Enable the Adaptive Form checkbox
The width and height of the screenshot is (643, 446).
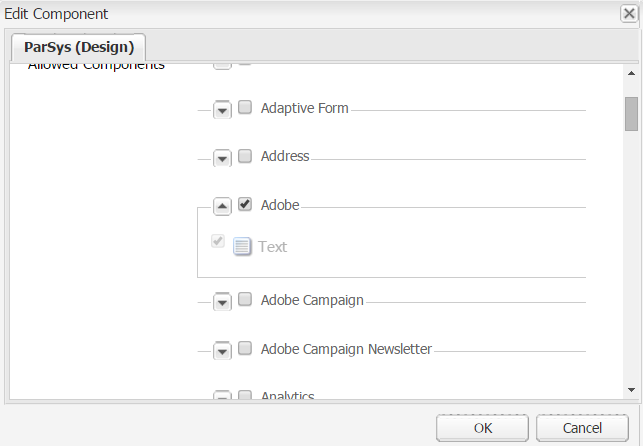click(245, 107)
